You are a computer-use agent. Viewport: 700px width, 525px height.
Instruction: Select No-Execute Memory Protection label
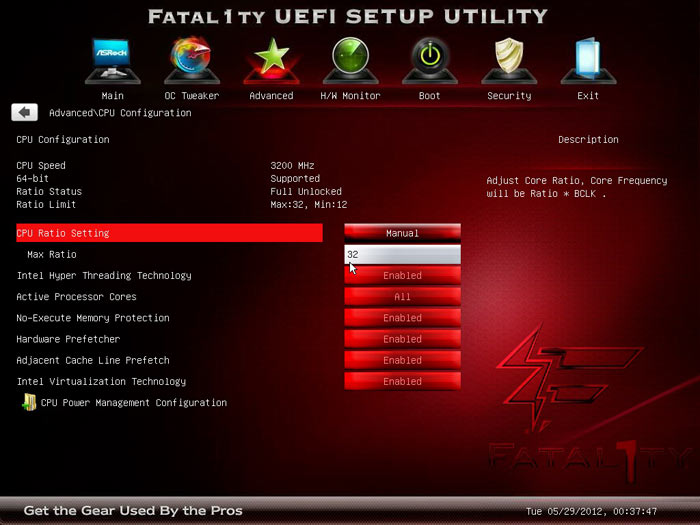[93, 318]
